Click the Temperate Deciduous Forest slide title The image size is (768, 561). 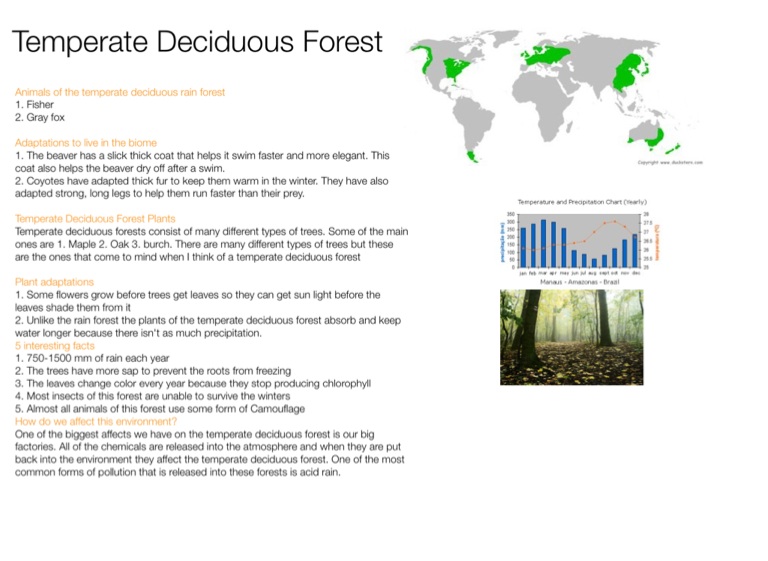[197, 42]
